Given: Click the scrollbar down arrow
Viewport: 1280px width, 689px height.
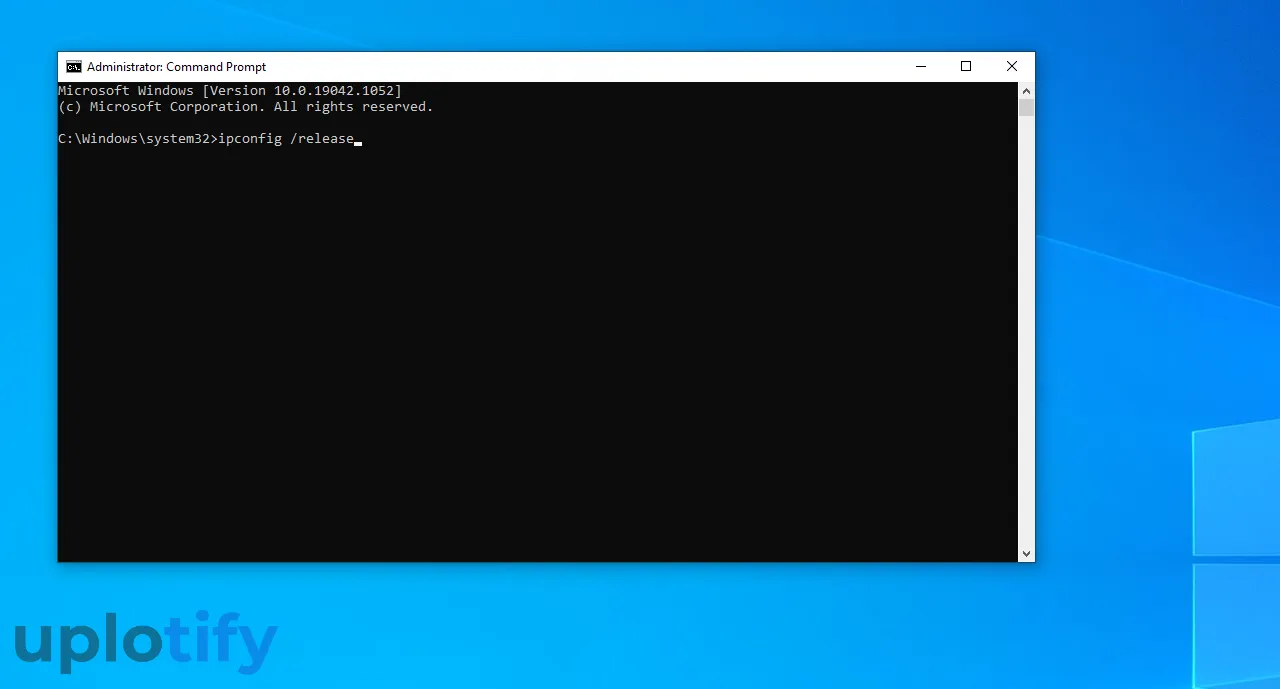Looking at the screenshot, I should 1026,553.
